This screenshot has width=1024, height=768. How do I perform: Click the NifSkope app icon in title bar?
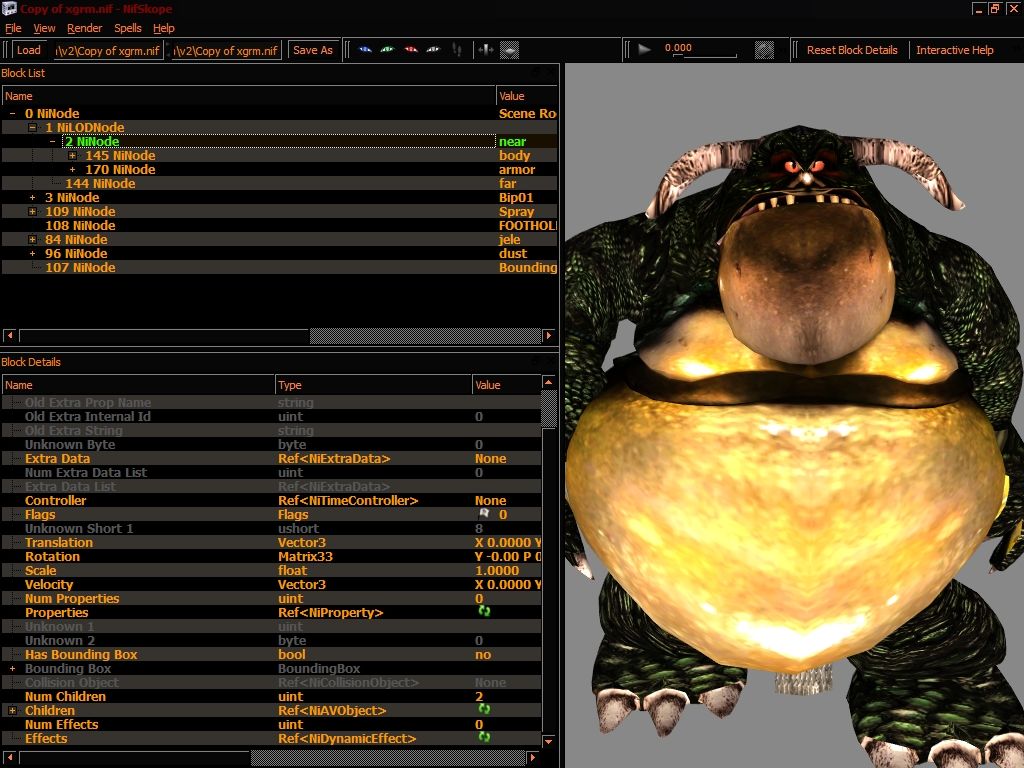point(9,8)
